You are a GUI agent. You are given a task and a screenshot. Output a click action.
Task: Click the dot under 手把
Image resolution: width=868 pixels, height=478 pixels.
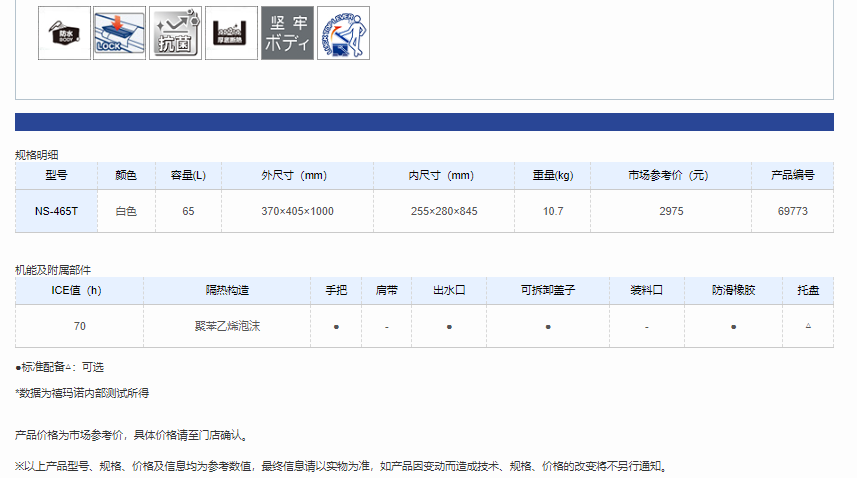coord(336,327)
